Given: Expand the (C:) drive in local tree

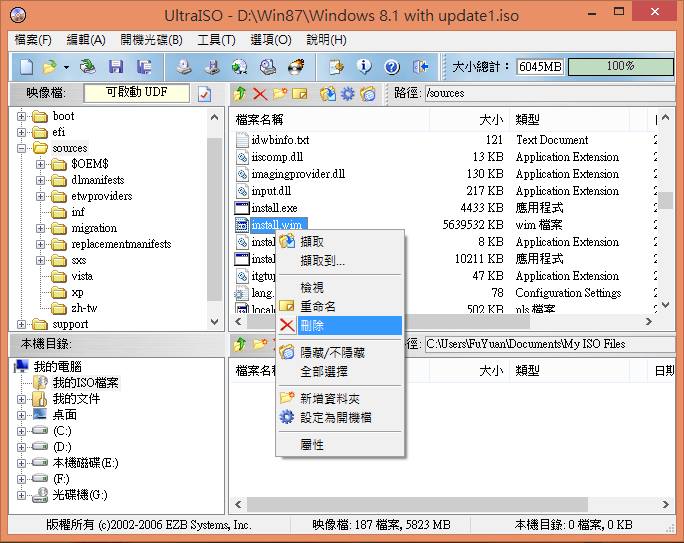Looking at the screenshot, I should point(21,431).
